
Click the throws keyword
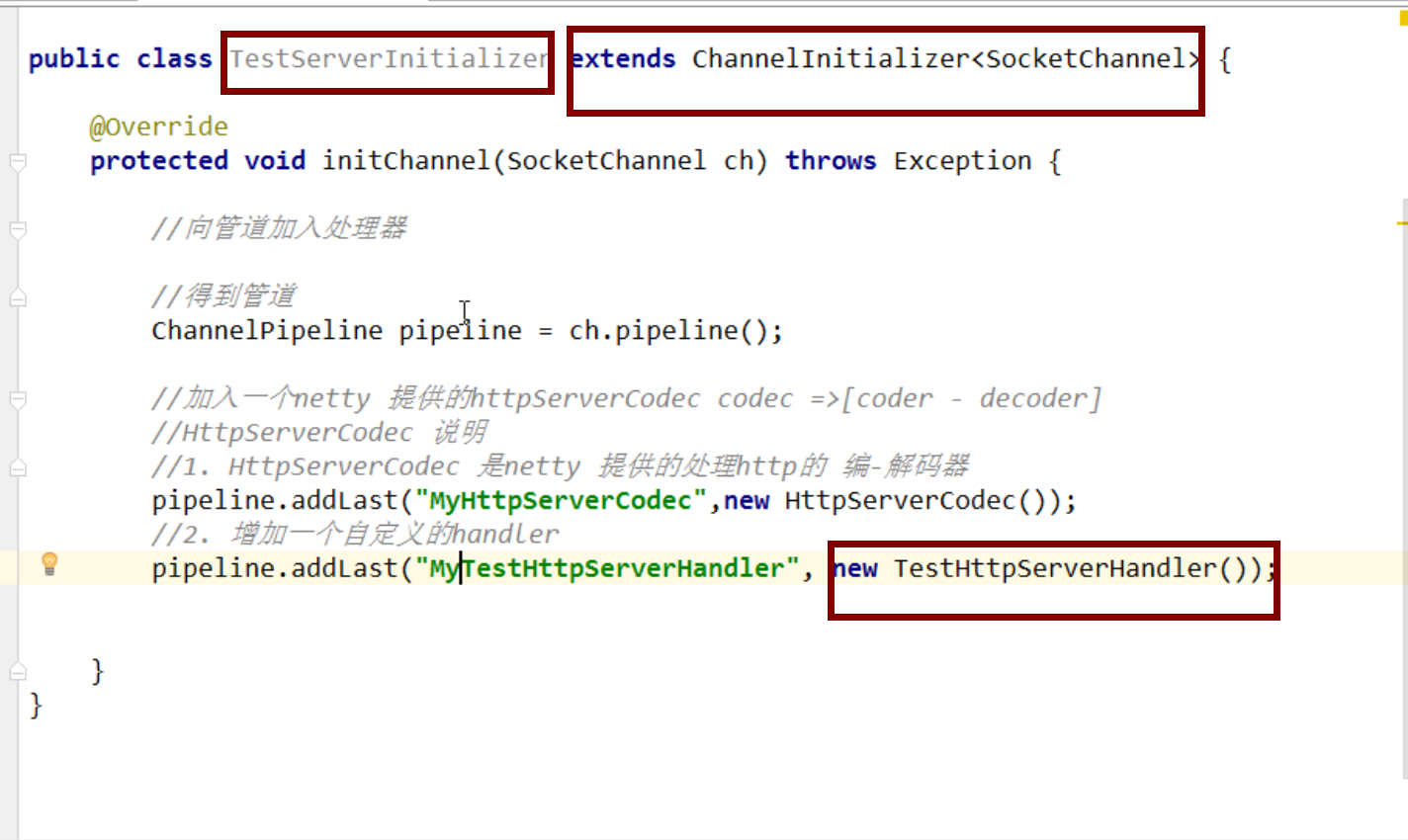[x=831, y=161]
